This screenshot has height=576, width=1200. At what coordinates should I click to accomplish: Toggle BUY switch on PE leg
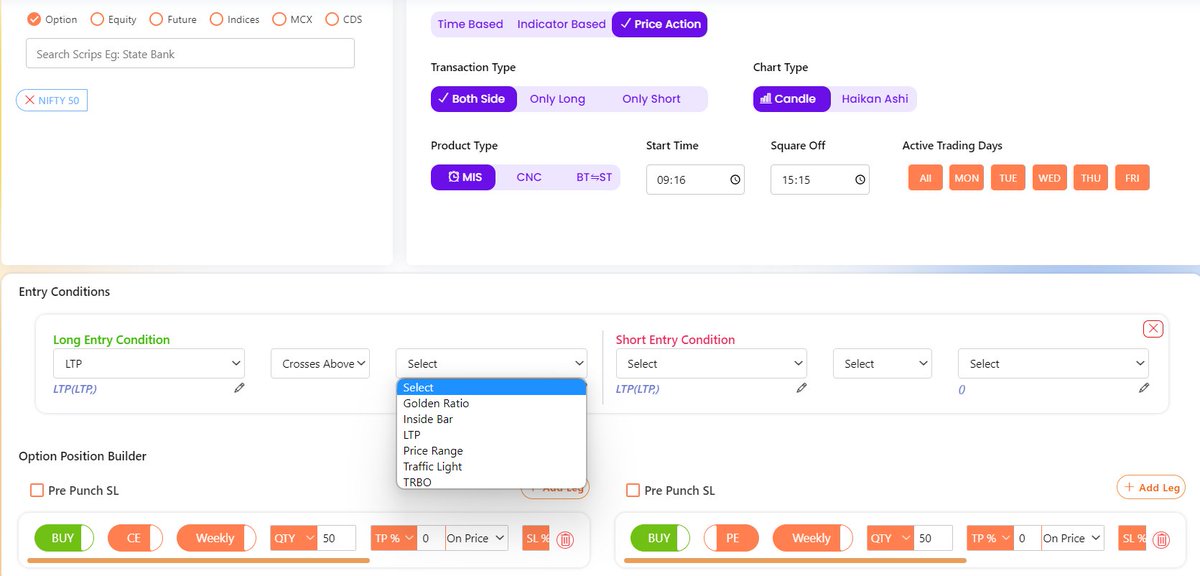coord(660,538)
